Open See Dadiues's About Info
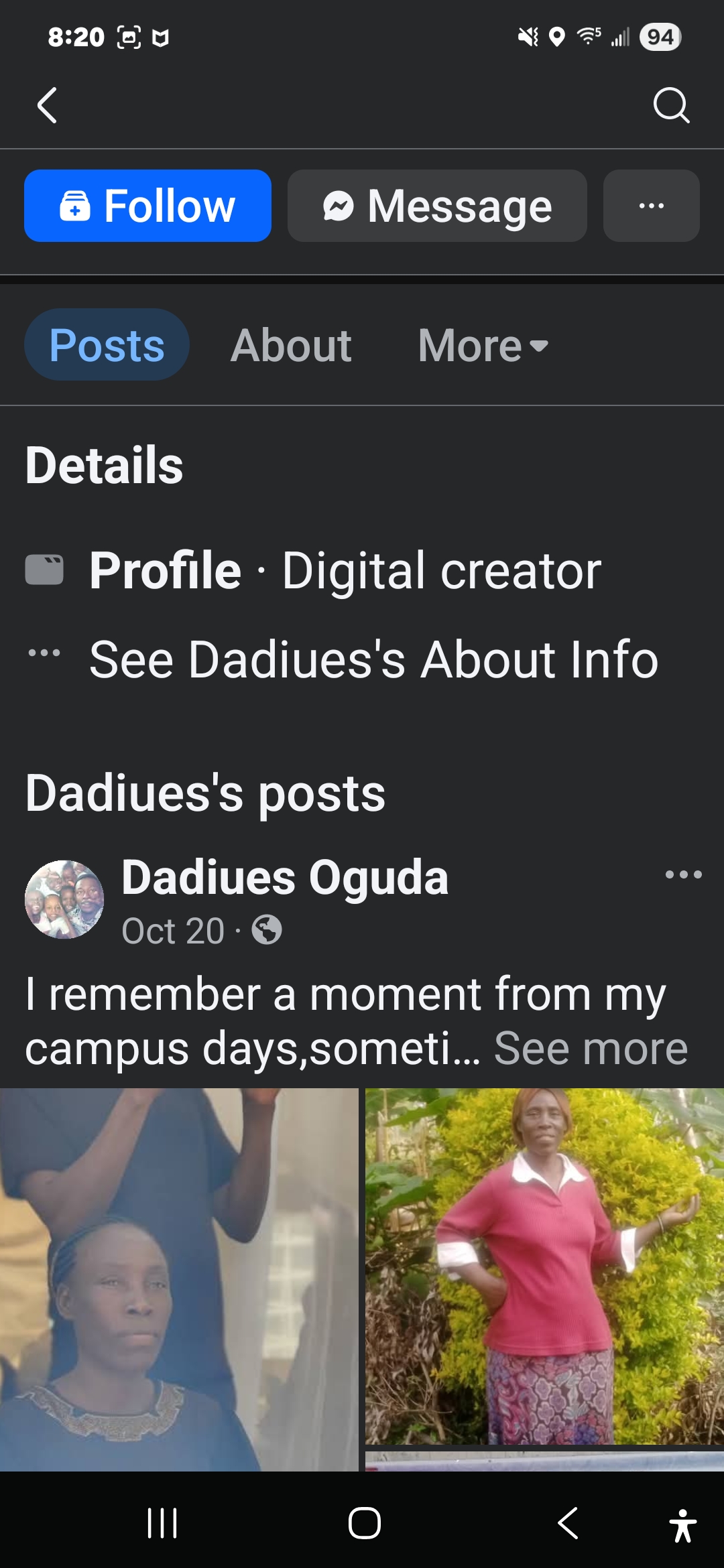724x1568 pixels. point(373,659)
